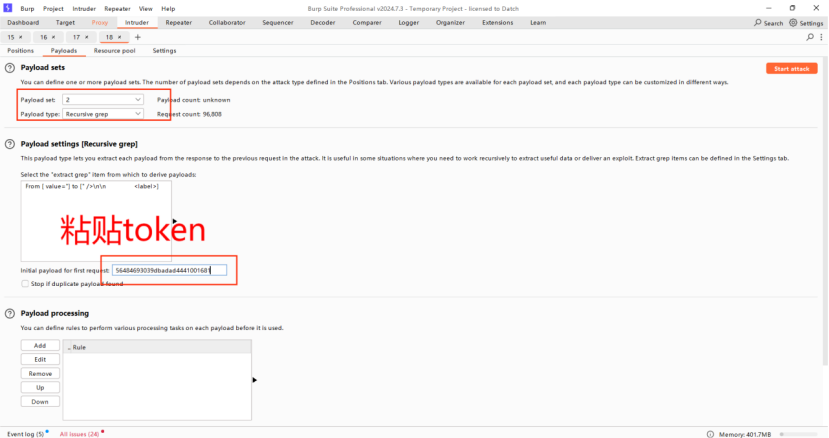Open the Project menu

point(53,8)
